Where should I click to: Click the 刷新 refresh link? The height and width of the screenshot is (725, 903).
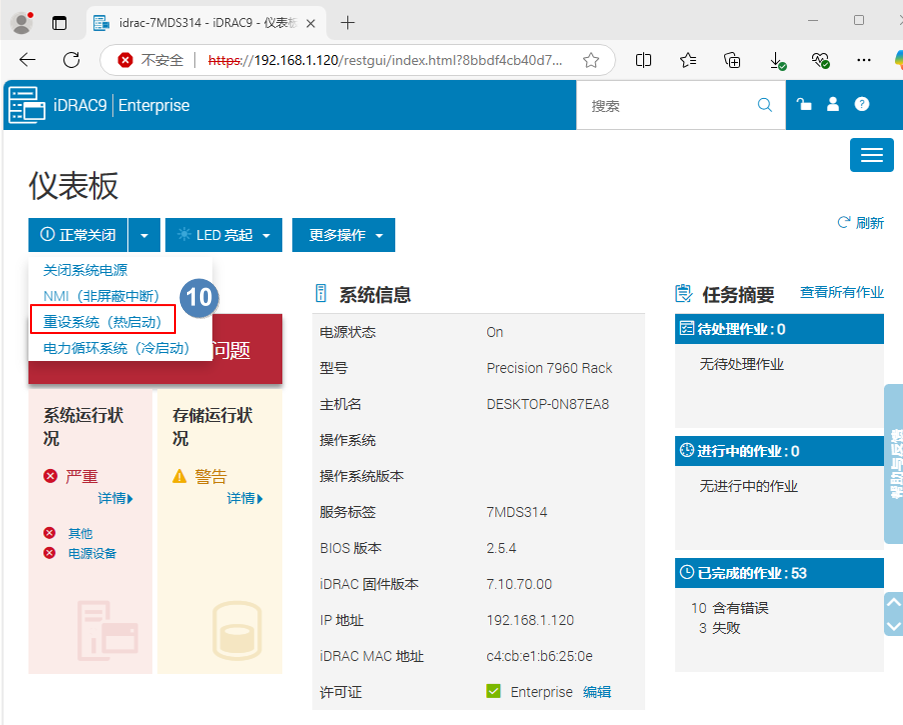coord(860,223)
